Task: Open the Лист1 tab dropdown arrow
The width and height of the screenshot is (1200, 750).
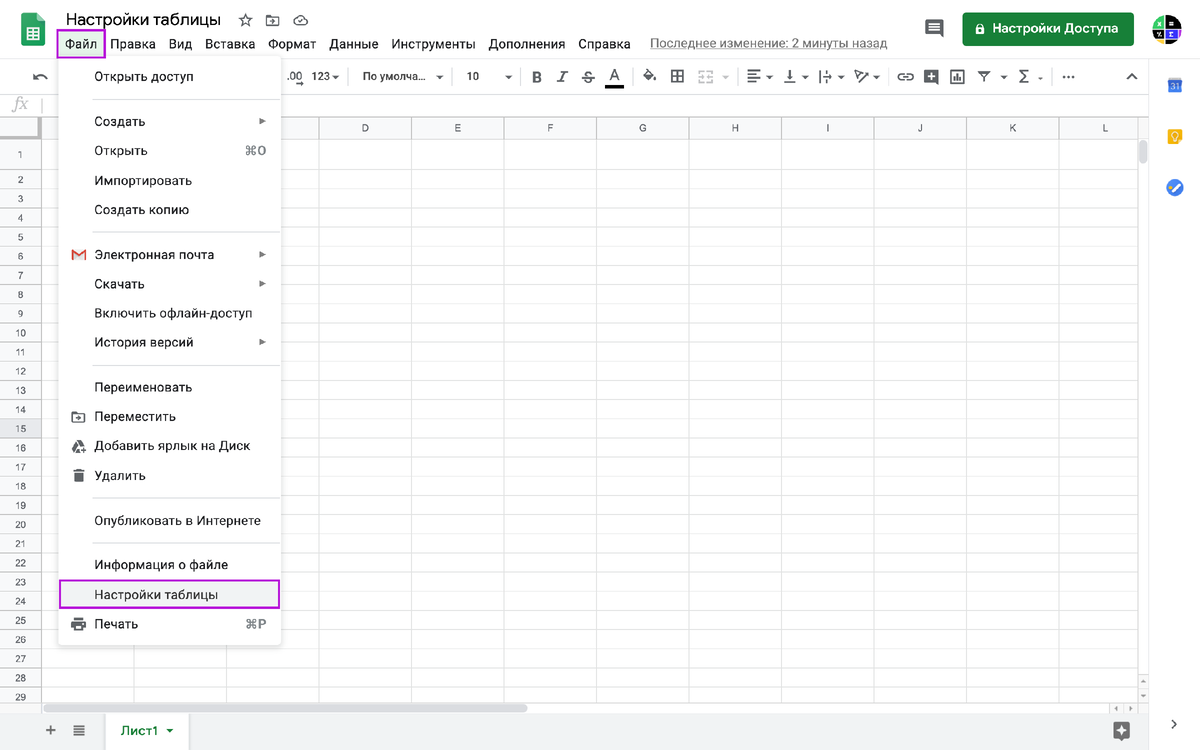Action: [170, 731]
